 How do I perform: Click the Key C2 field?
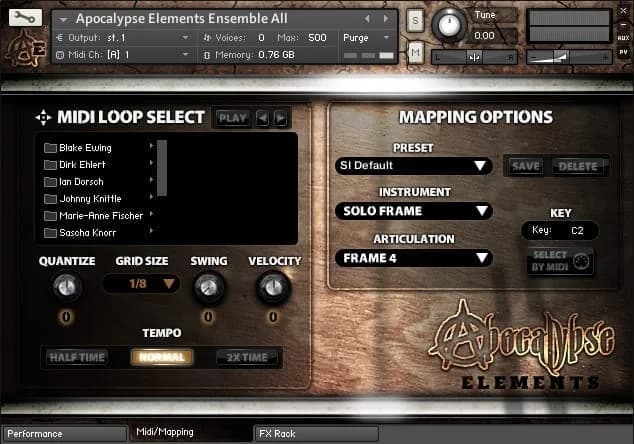[560, 230]
